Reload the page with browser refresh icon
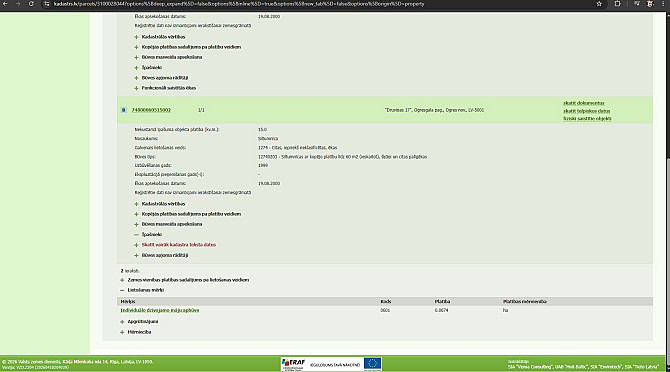 click(x=31, y=4)
